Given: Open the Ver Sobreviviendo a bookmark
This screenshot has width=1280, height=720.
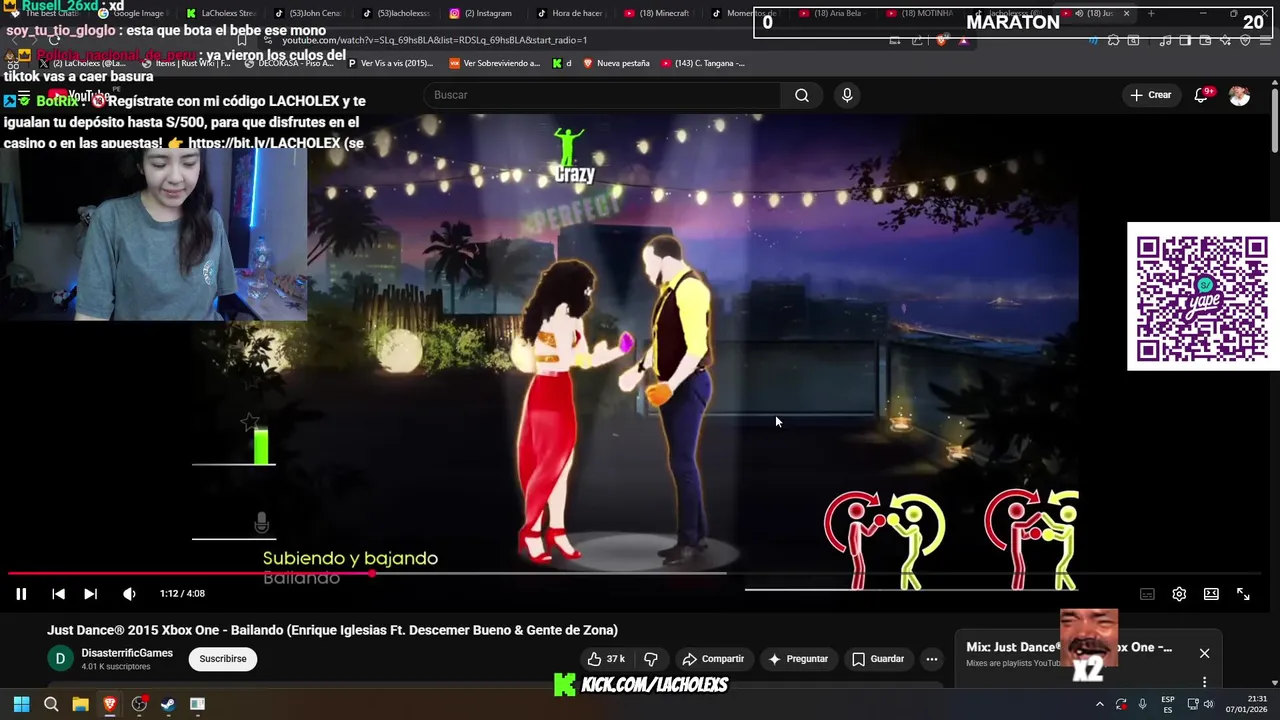Looking at the screenshot, I should 494,63.
